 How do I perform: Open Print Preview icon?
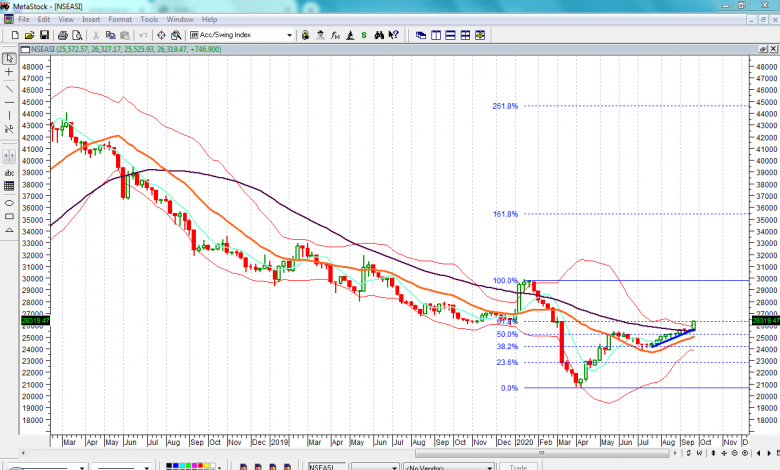tap(77, 35)
